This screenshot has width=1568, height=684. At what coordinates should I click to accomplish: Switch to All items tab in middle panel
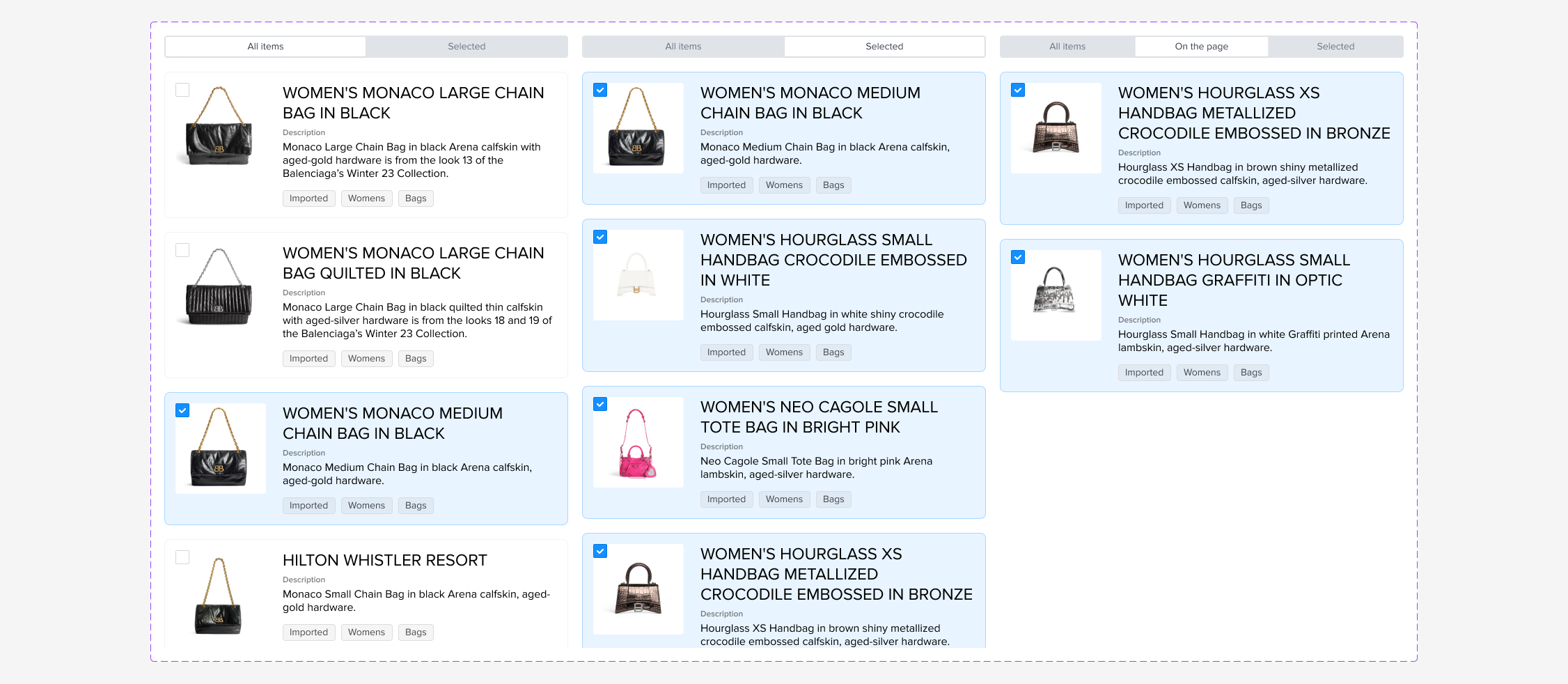[x=683, y=47]
